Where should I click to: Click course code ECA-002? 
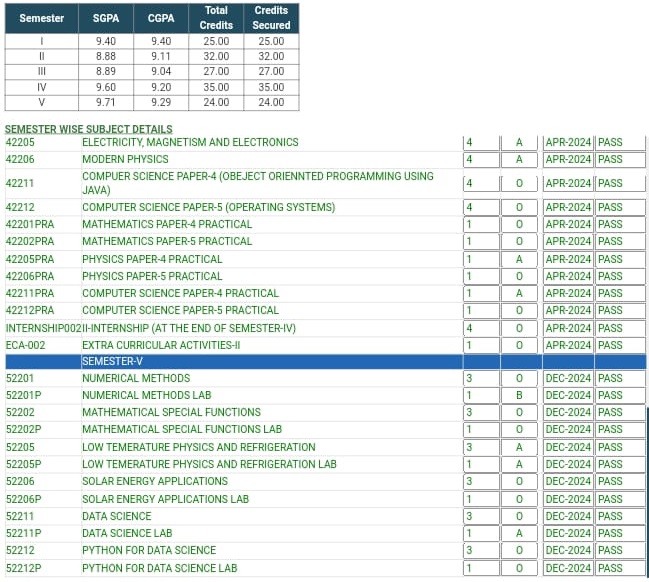(25, 345)
